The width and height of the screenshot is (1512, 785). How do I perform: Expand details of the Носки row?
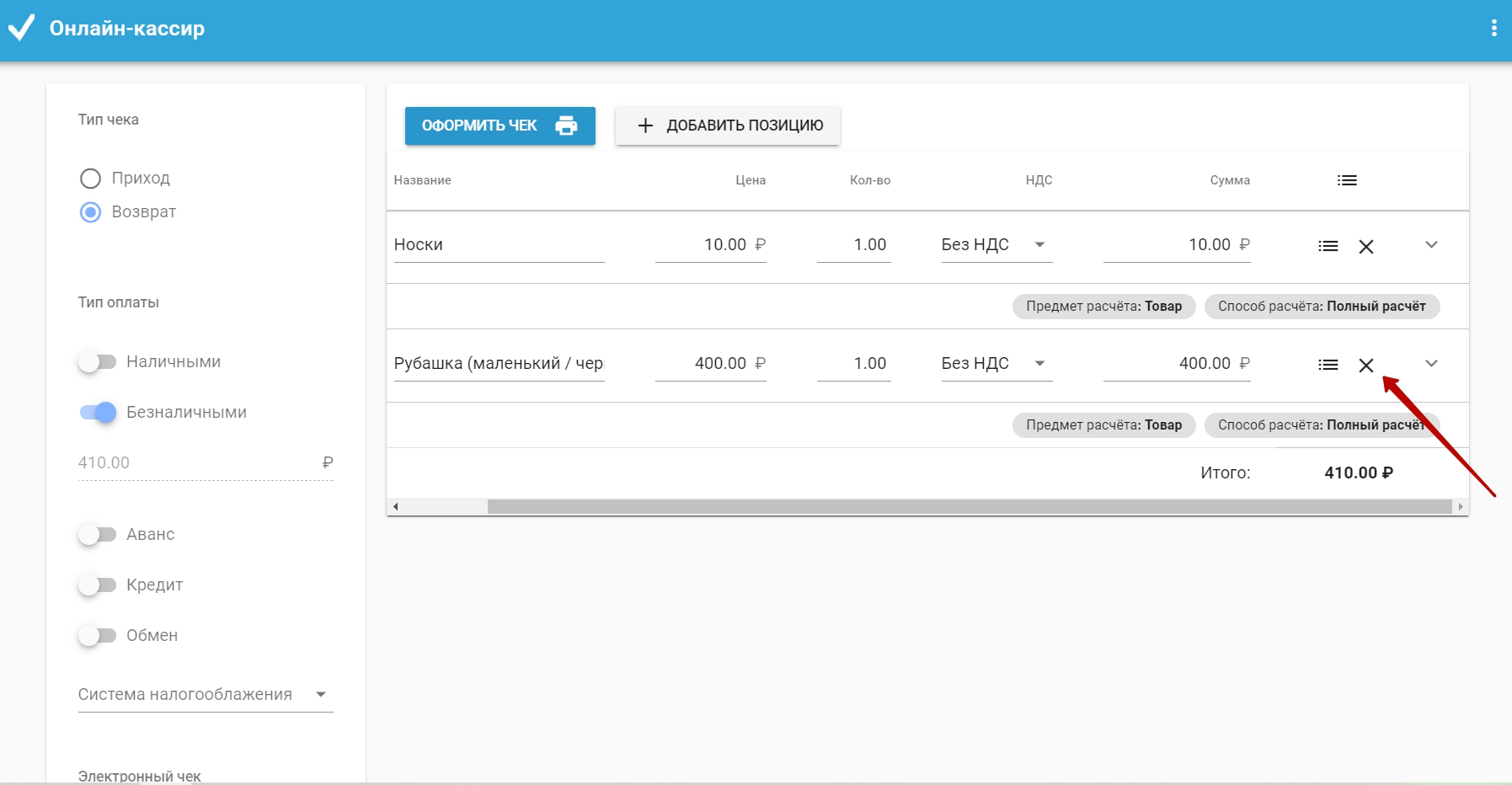click(x=1431, y=245)
